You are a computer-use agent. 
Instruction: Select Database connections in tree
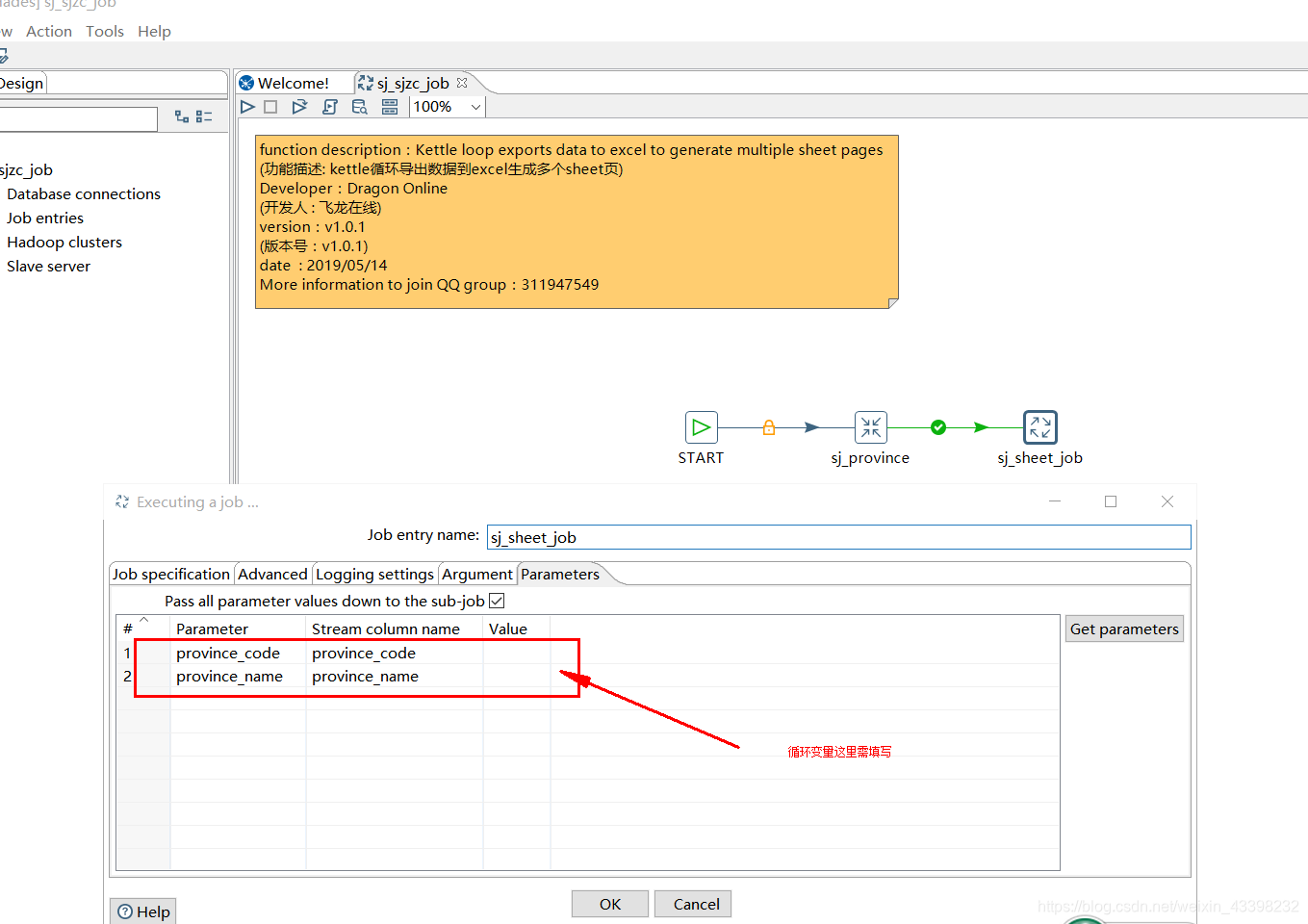pyautogui.click(x=84, y=193)
